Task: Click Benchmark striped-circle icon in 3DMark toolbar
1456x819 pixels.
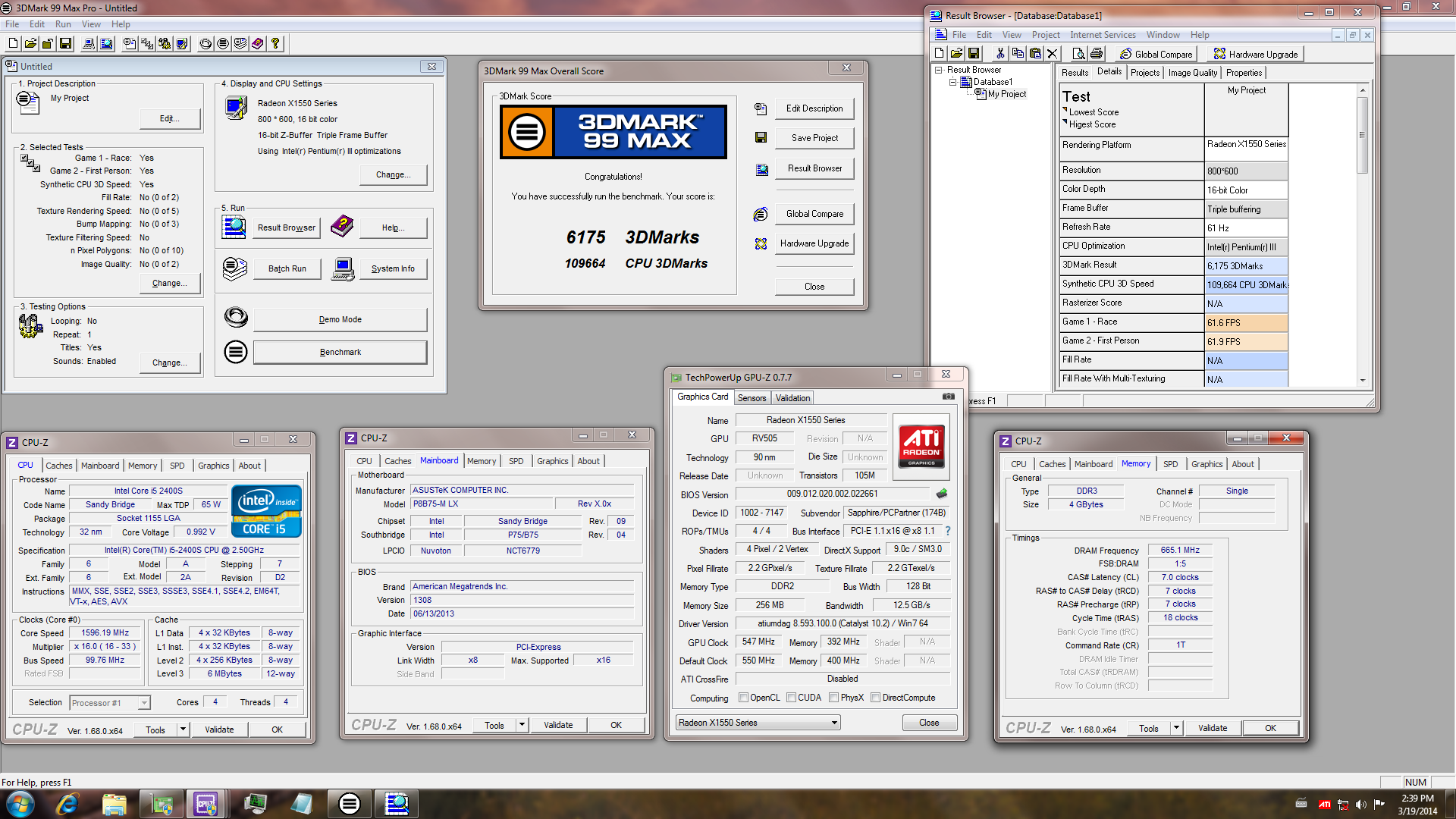Action: tap(223, 44)
